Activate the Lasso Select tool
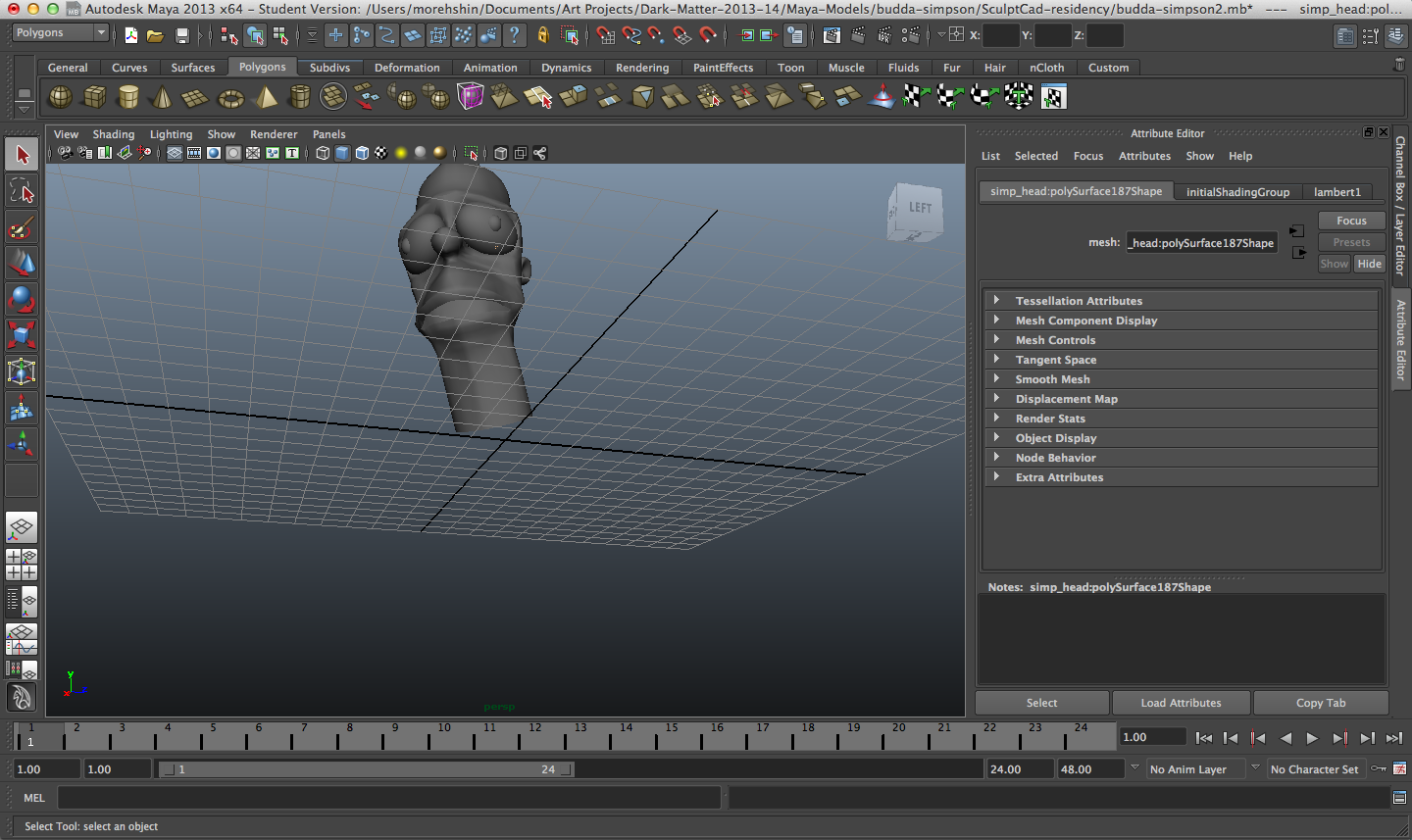This screenshot has height=840, width=1412. click(x=22, y=190)
